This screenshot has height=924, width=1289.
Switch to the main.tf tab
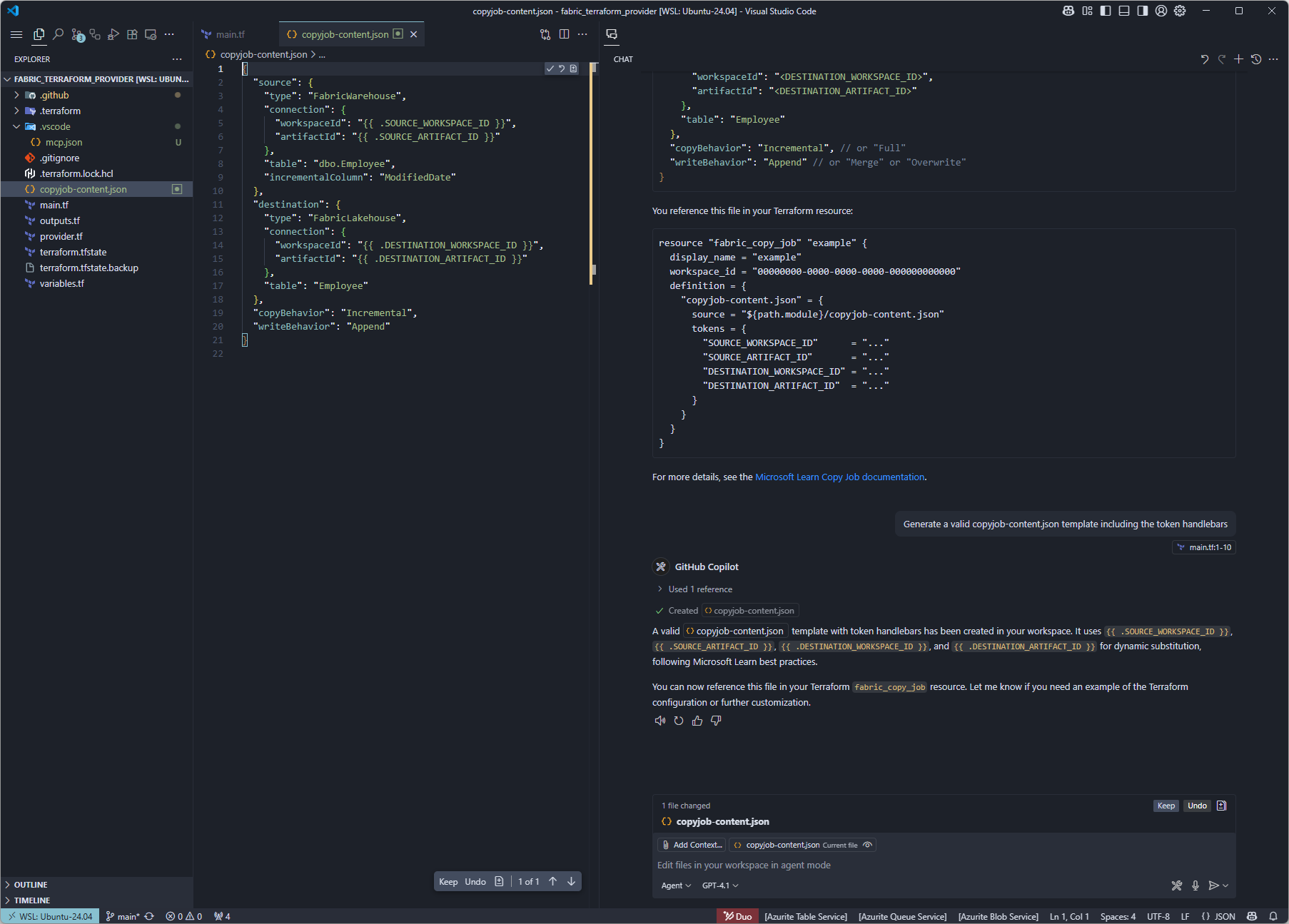[230, 34]
